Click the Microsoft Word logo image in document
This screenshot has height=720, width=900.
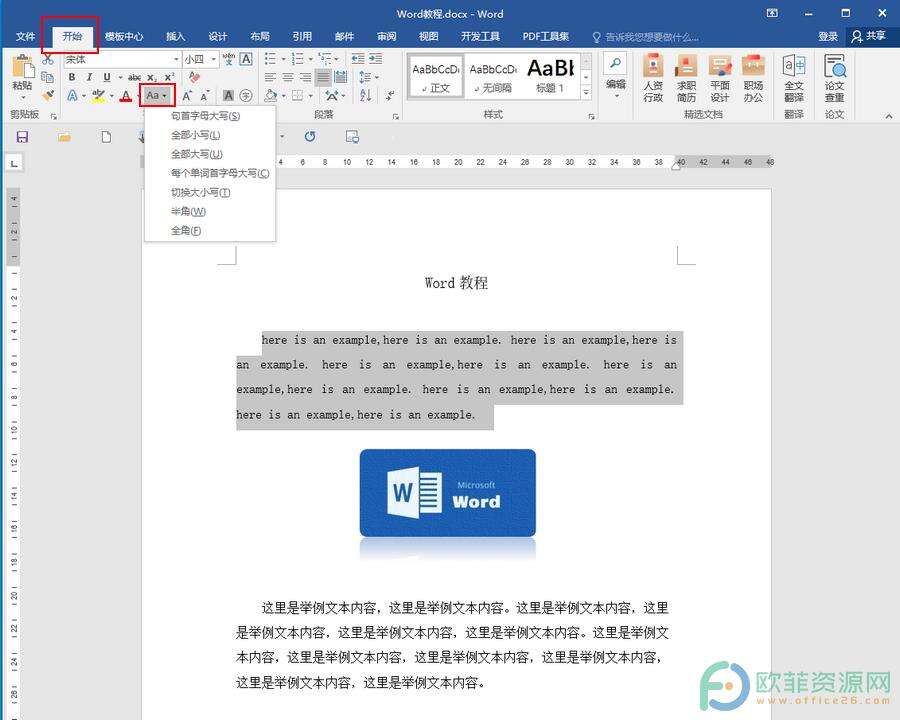coord(448,493)
